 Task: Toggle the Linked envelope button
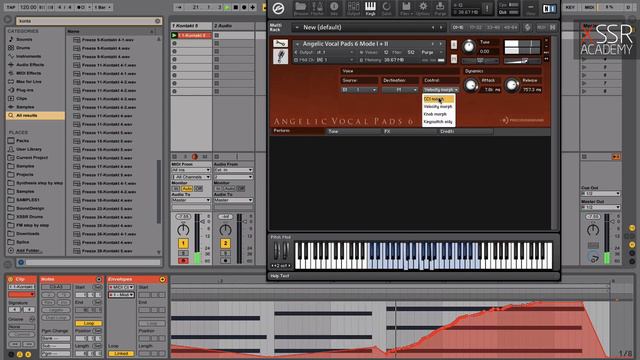coord(121,353)
